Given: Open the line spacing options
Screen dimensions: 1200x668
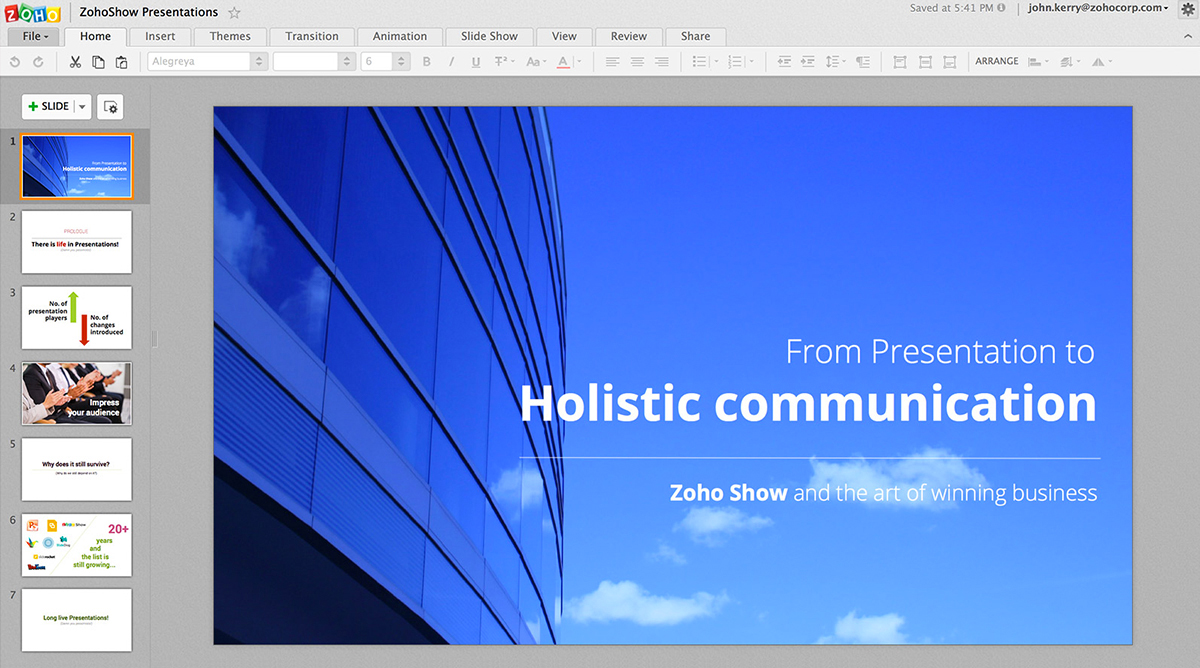Looking at the screenshot, I should pyautogui.click(x=835, y=62).
